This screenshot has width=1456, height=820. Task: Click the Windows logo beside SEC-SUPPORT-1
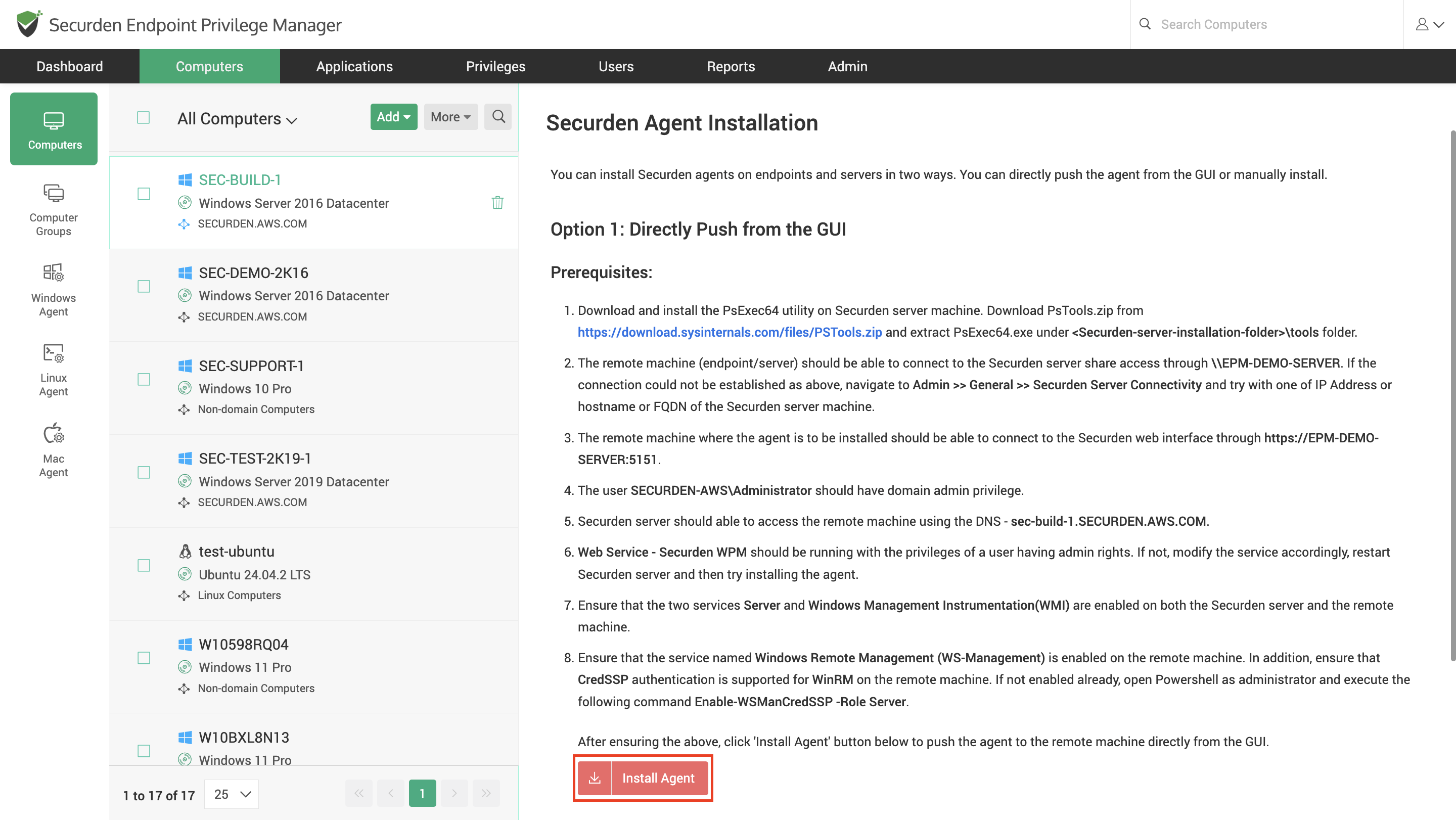point(185,366)
